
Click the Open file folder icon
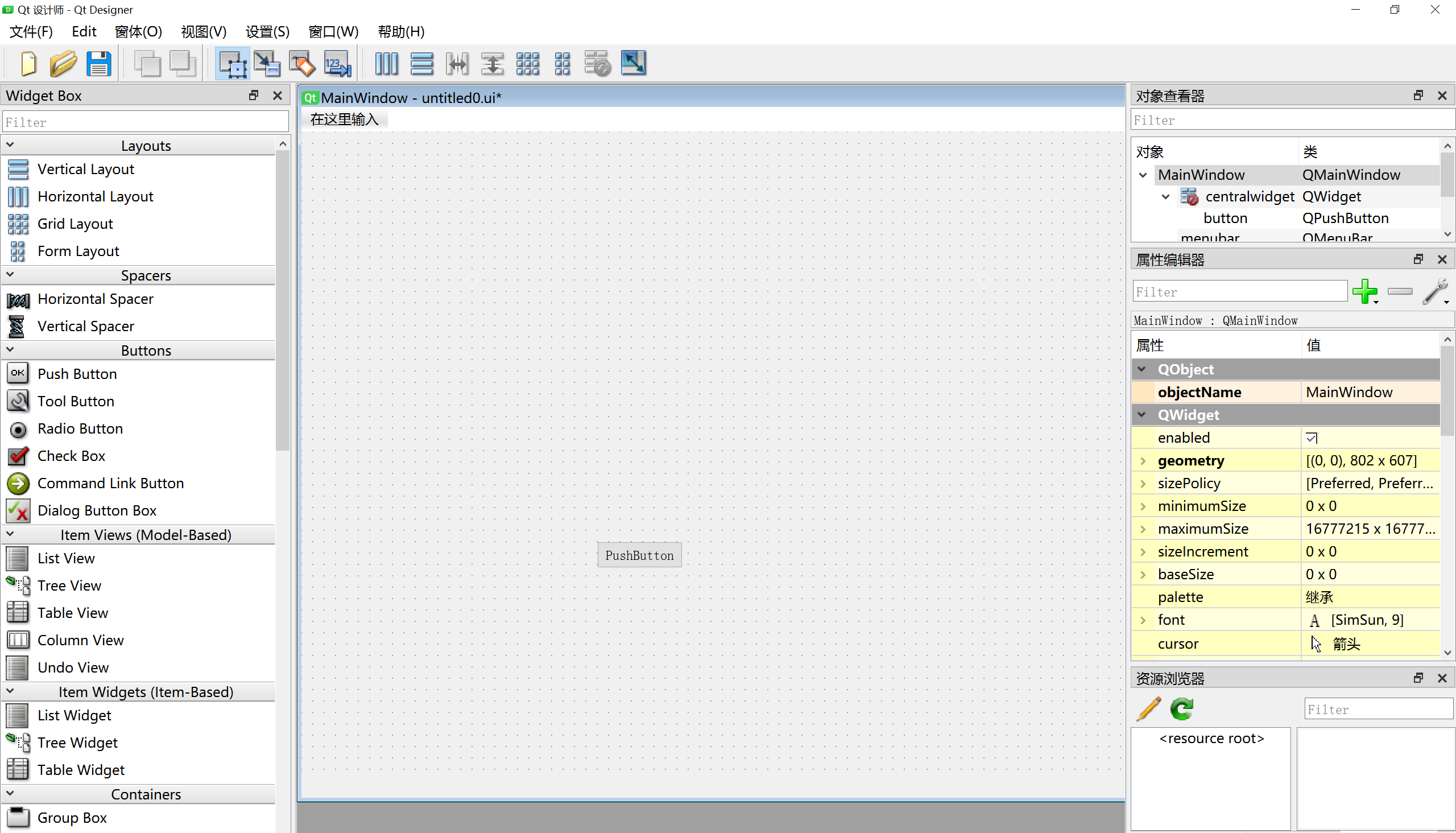63,64
